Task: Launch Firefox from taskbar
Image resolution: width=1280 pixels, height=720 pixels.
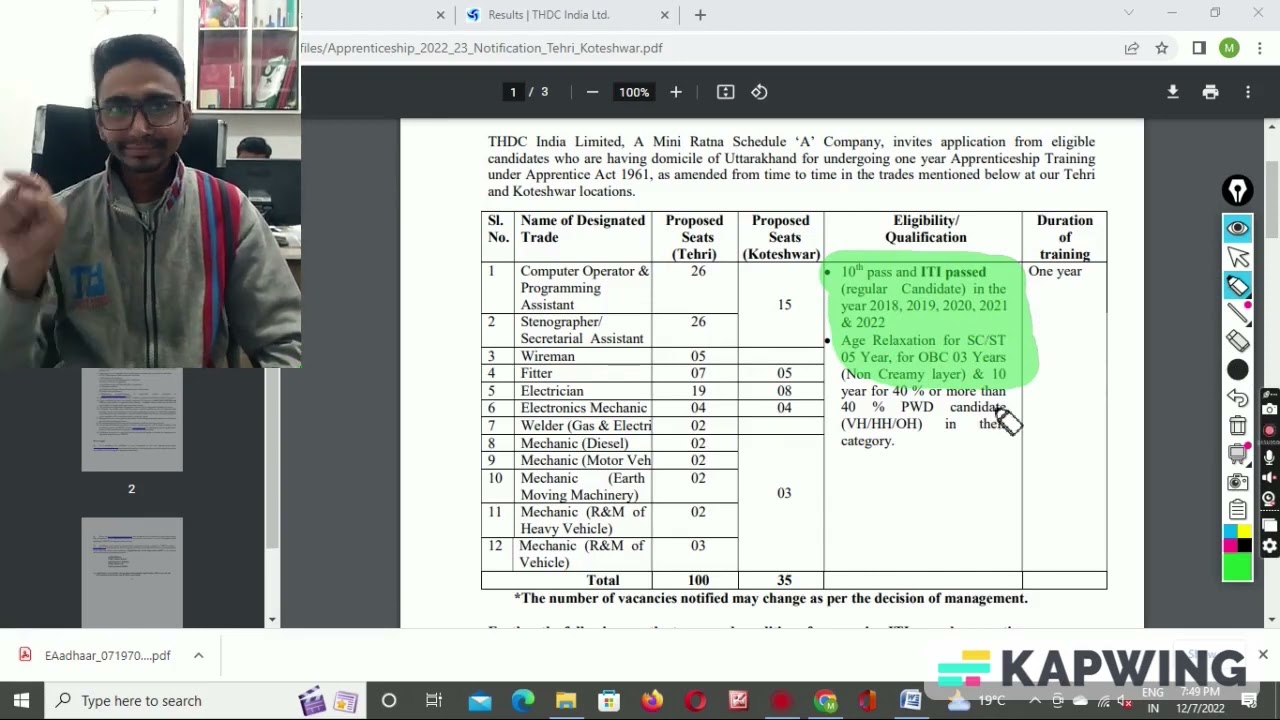Action: coord(652,701)
